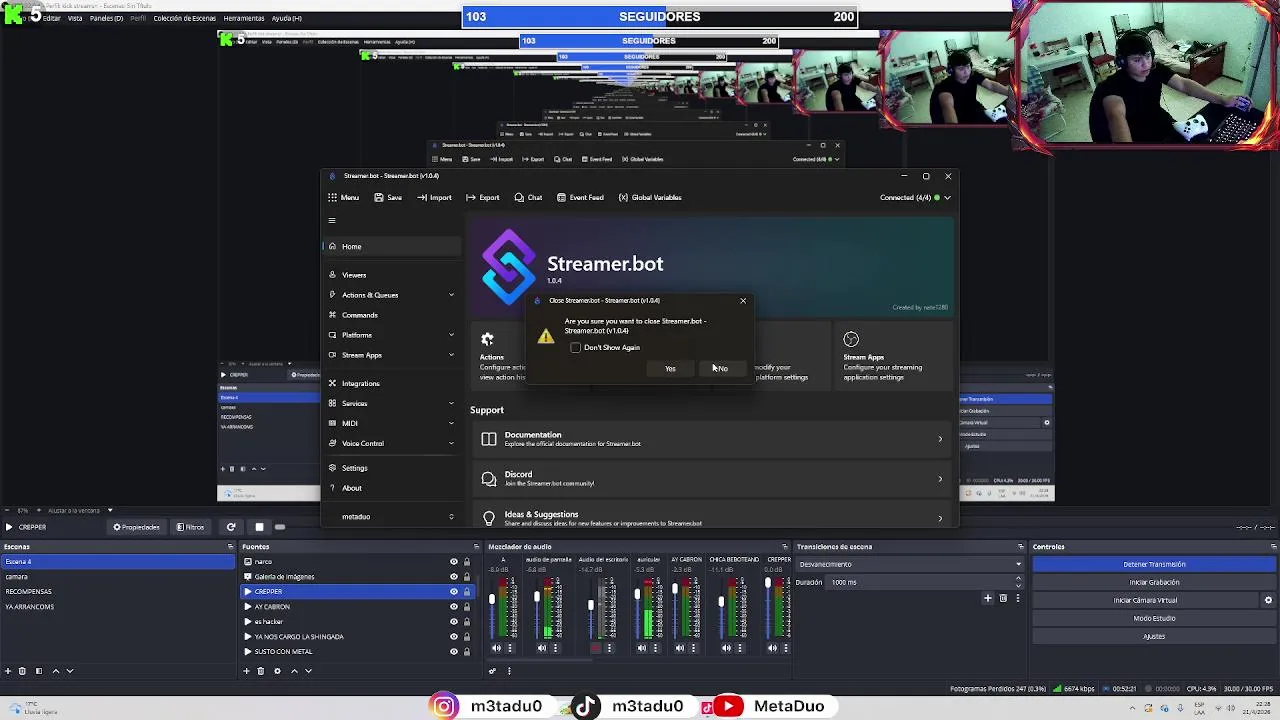Viewport: 1280px width, 720px height.
Task: Move scene up in Escenas panel
Action: point(55,671)
